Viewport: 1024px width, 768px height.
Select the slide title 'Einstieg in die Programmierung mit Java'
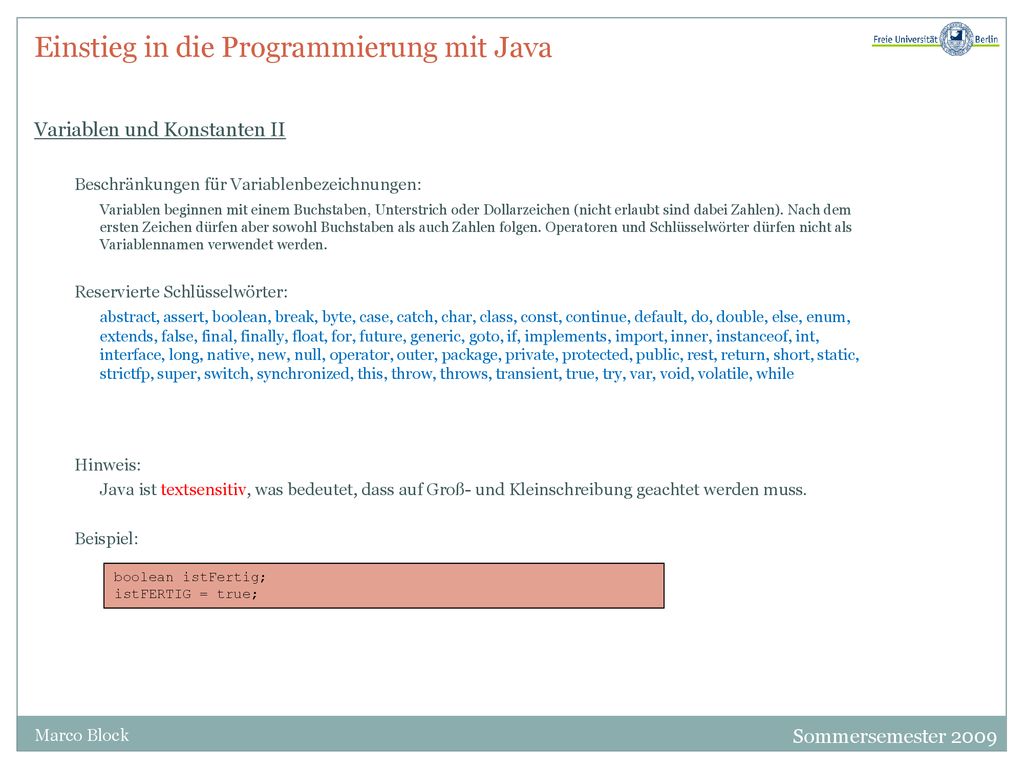pos(293,48)
